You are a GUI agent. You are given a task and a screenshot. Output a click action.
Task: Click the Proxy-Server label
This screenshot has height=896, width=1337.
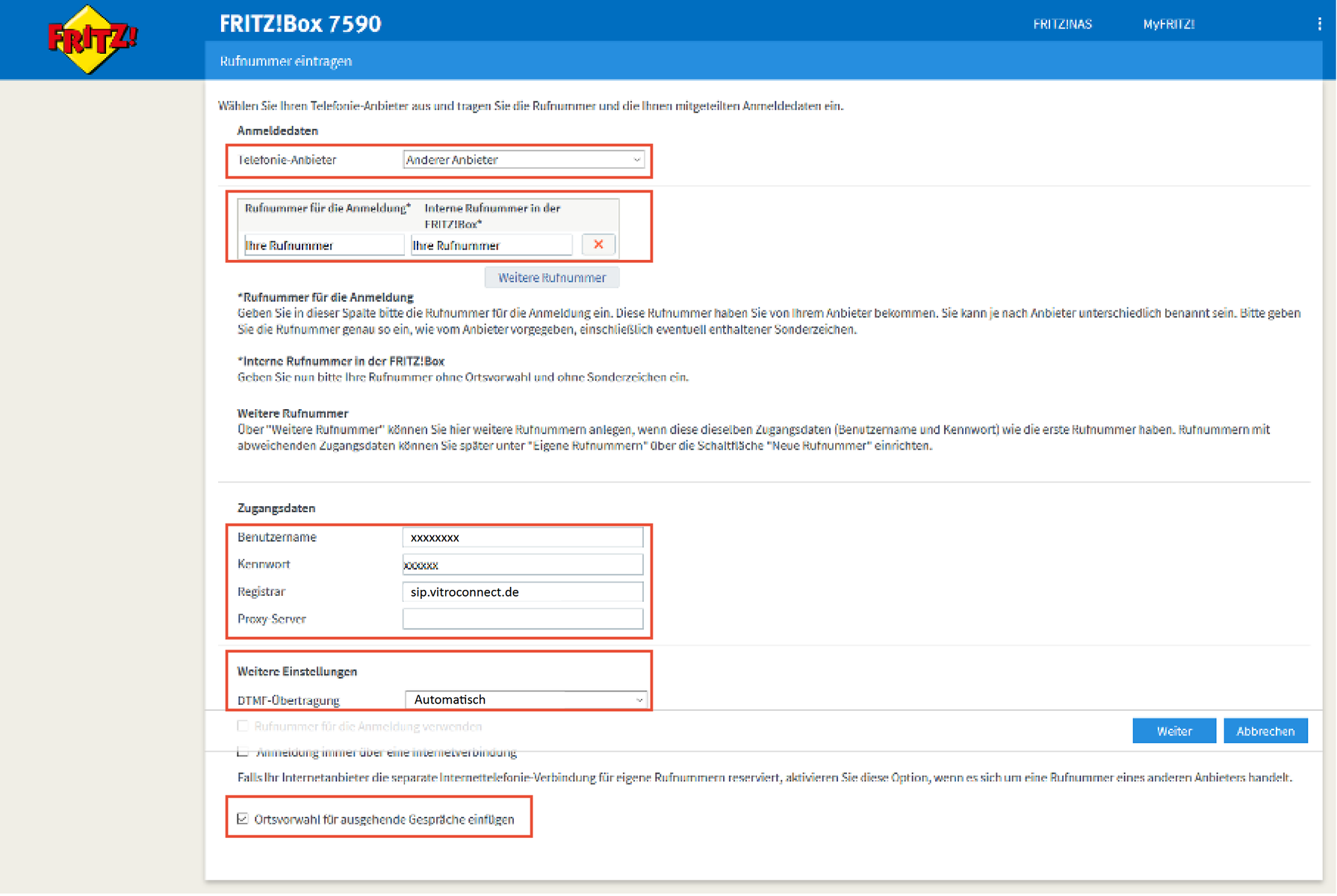coord(272,619)
